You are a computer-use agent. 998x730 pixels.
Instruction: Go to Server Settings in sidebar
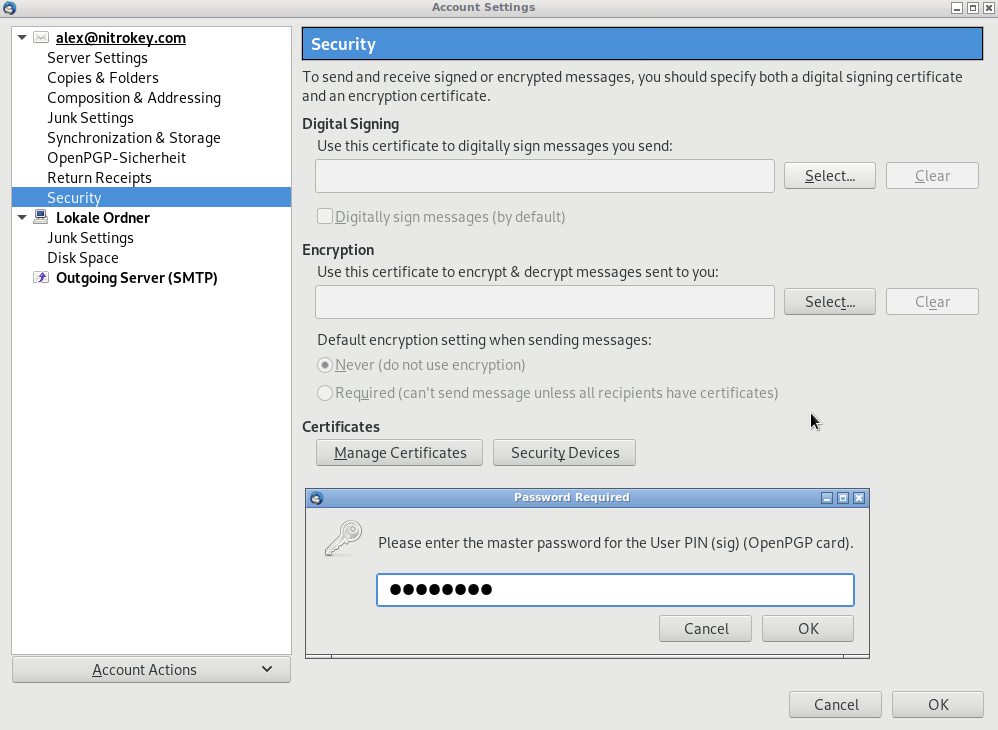pos(97,58)
